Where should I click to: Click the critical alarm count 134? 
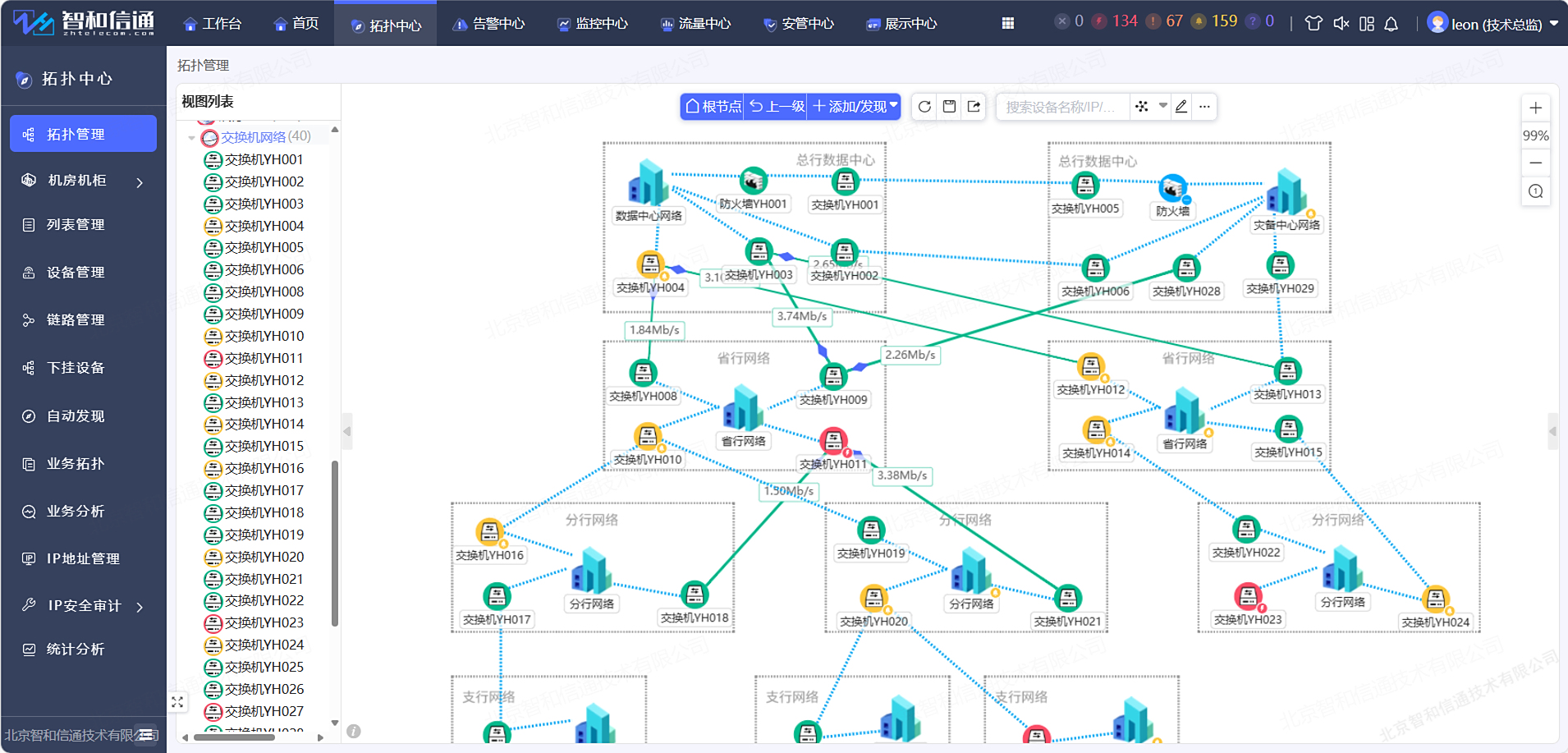pos(1116,21)
